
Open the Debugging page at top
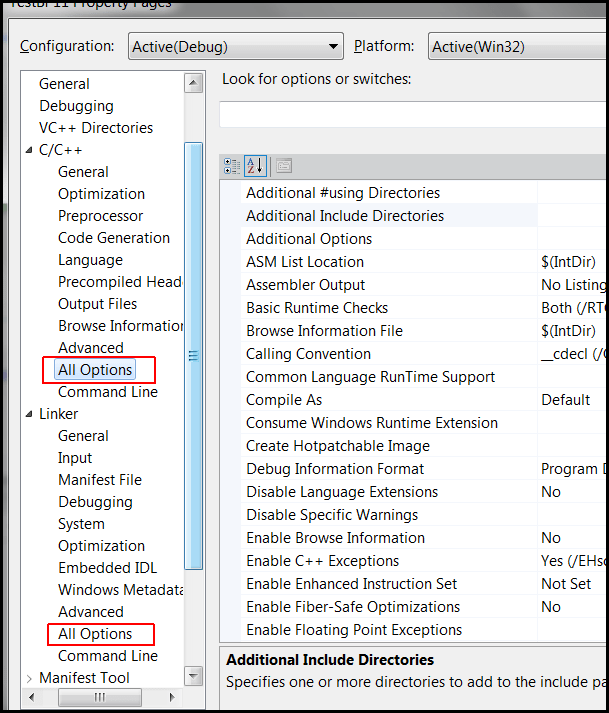tap(76, 106)
